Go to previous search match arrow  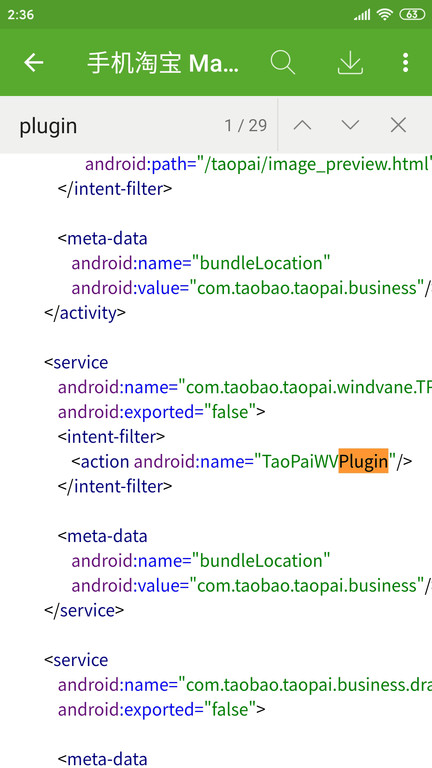(x=302, y=125)
